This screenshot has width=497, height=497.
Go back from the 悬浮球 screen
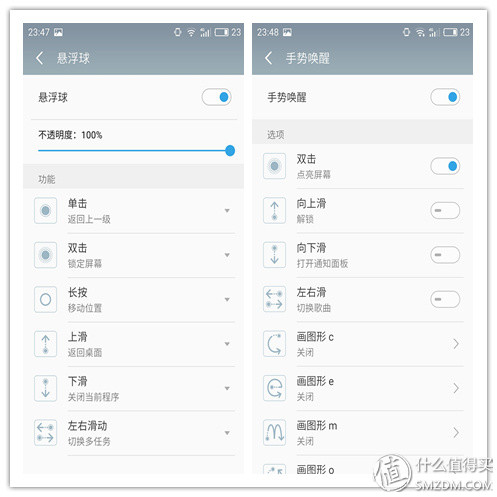pos(40,58)
